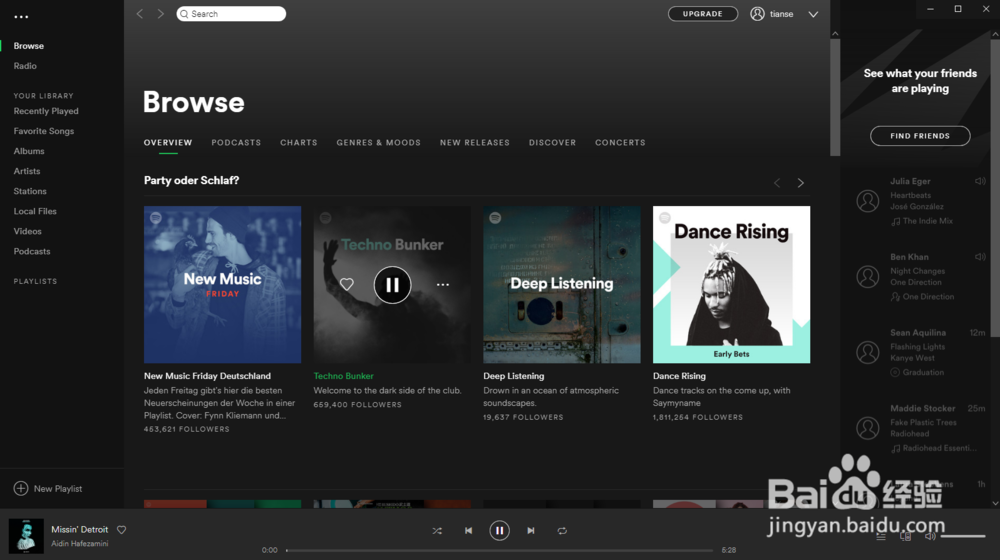Viewport: 1000px width, 560px height.
Task: Pause Techno Bunker from its cover overlay
Action: pyautogui.click(x=392, y=284)
